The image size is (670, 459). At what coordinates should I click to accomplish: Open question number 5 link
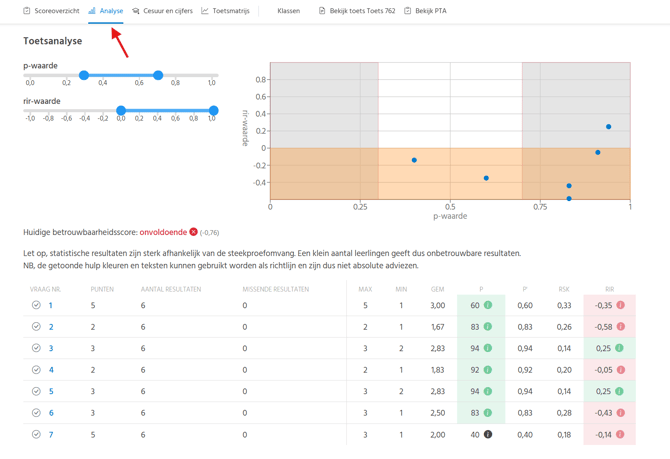coord(51,391)
